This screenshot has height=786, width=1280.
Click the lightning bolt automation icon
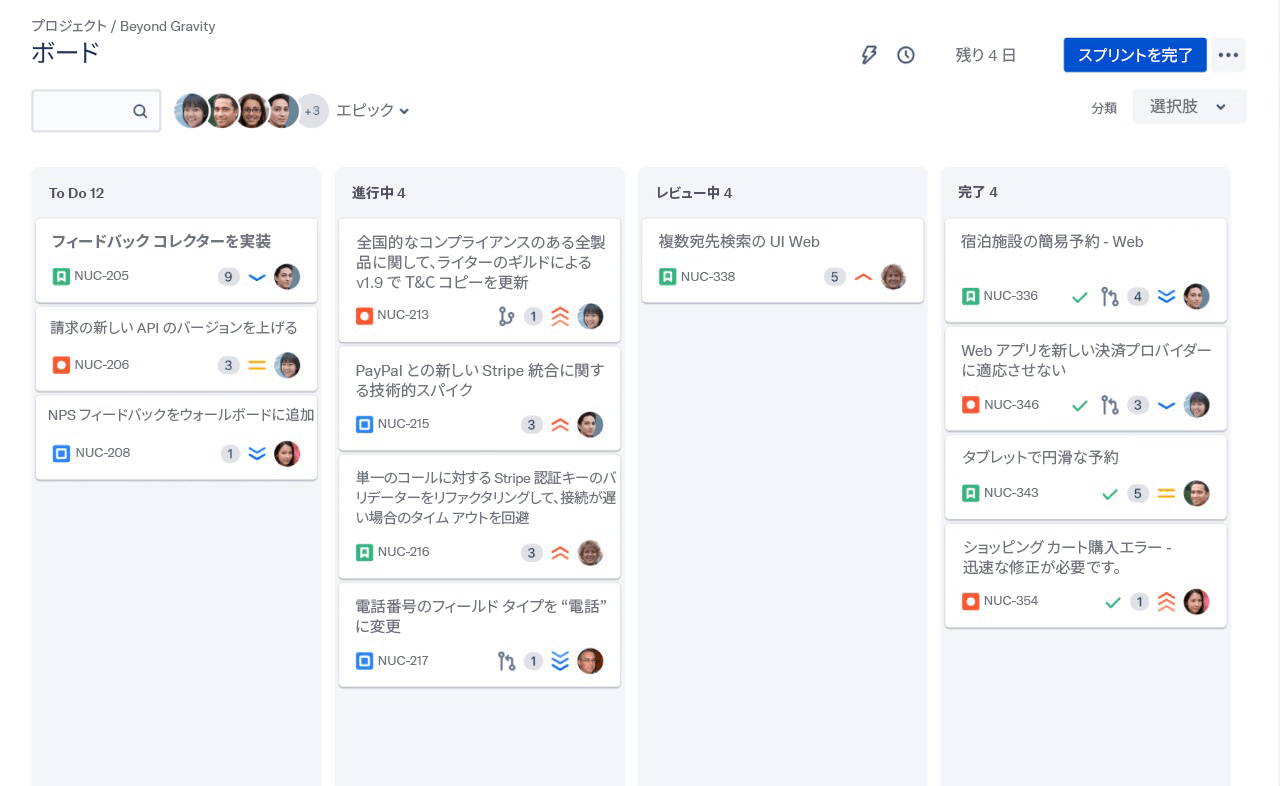pyautogui.click(x=869, y=55)
